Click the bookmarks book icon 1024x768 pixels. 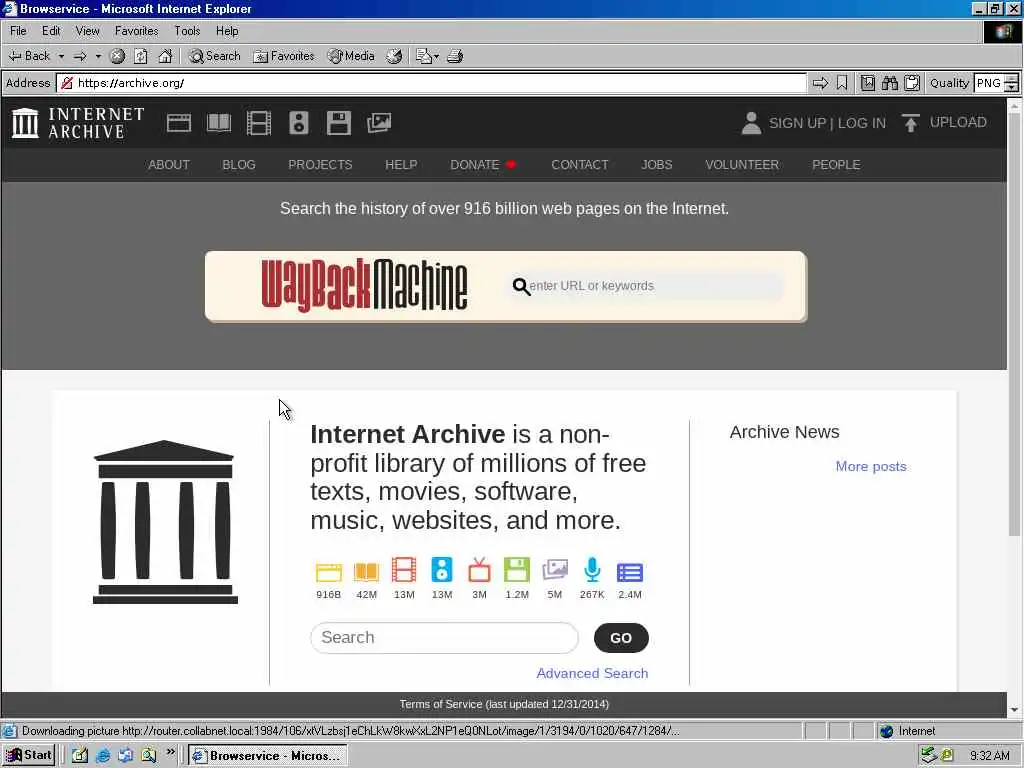(x=868, y=83)
